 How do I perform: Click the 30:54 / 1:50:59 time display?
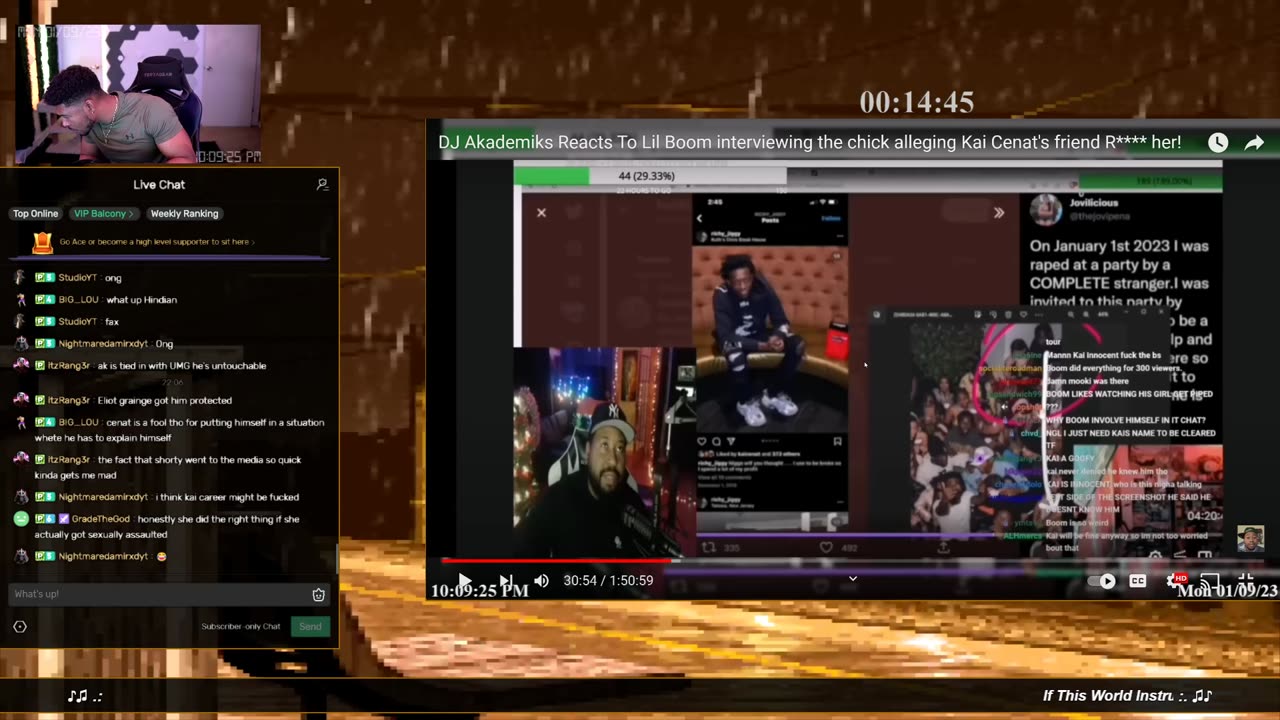click(x=608, y=580)
